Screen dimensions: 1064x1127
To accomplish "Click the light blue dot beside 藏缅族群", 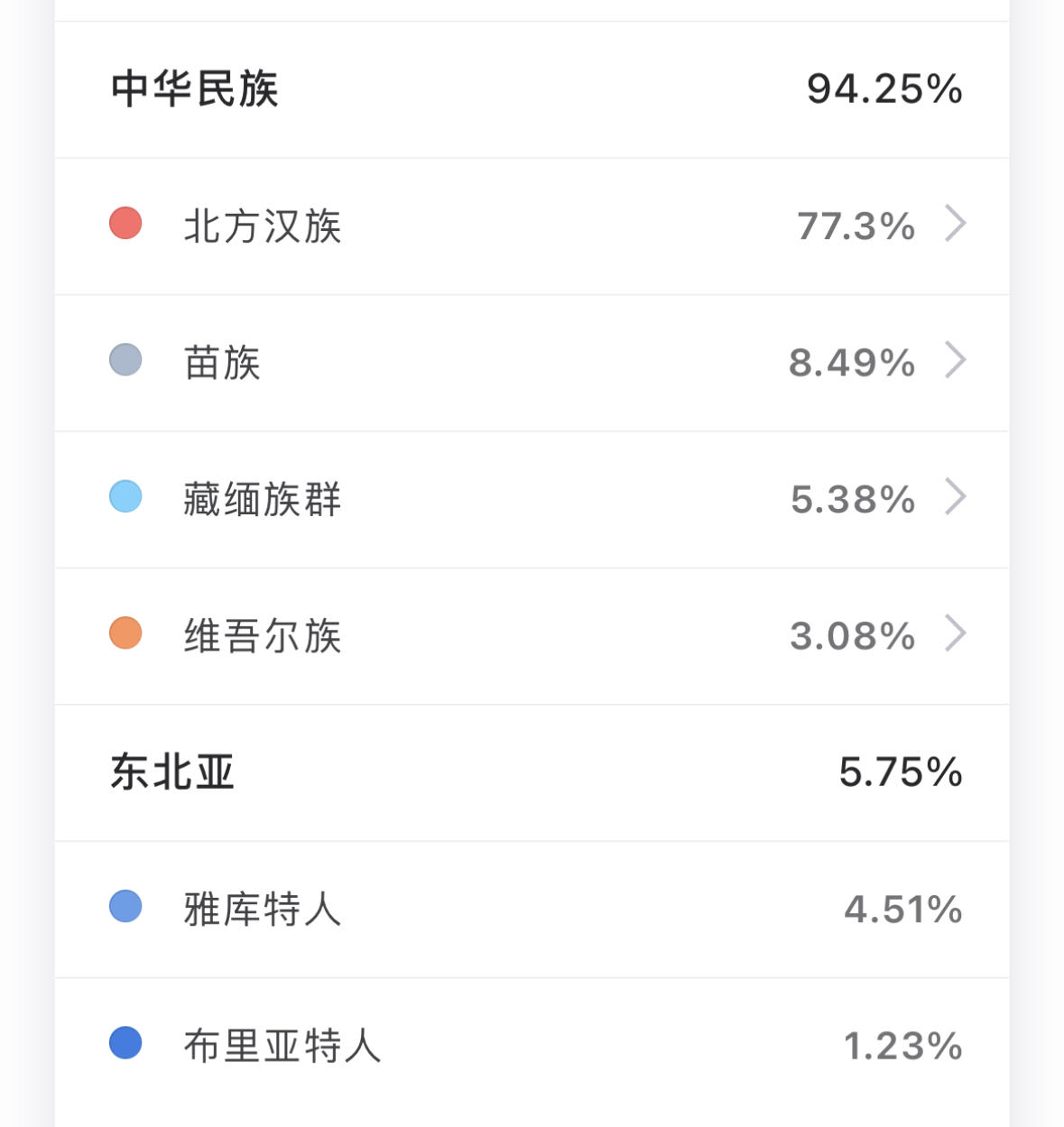I will click(x=125, y=496).
